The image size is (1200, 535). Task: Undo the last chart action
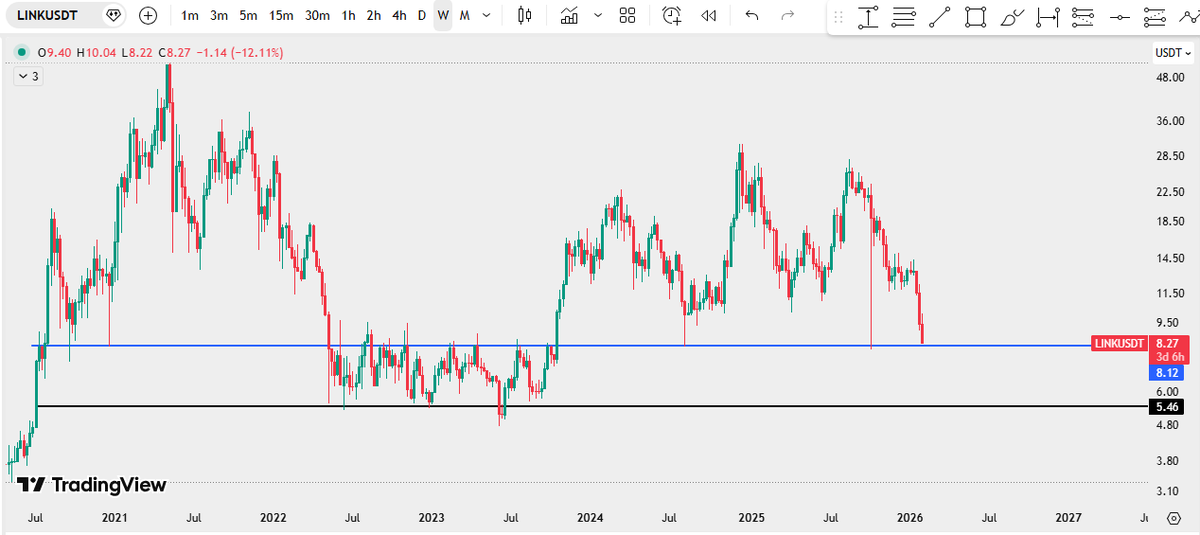(x=752, y=15)
